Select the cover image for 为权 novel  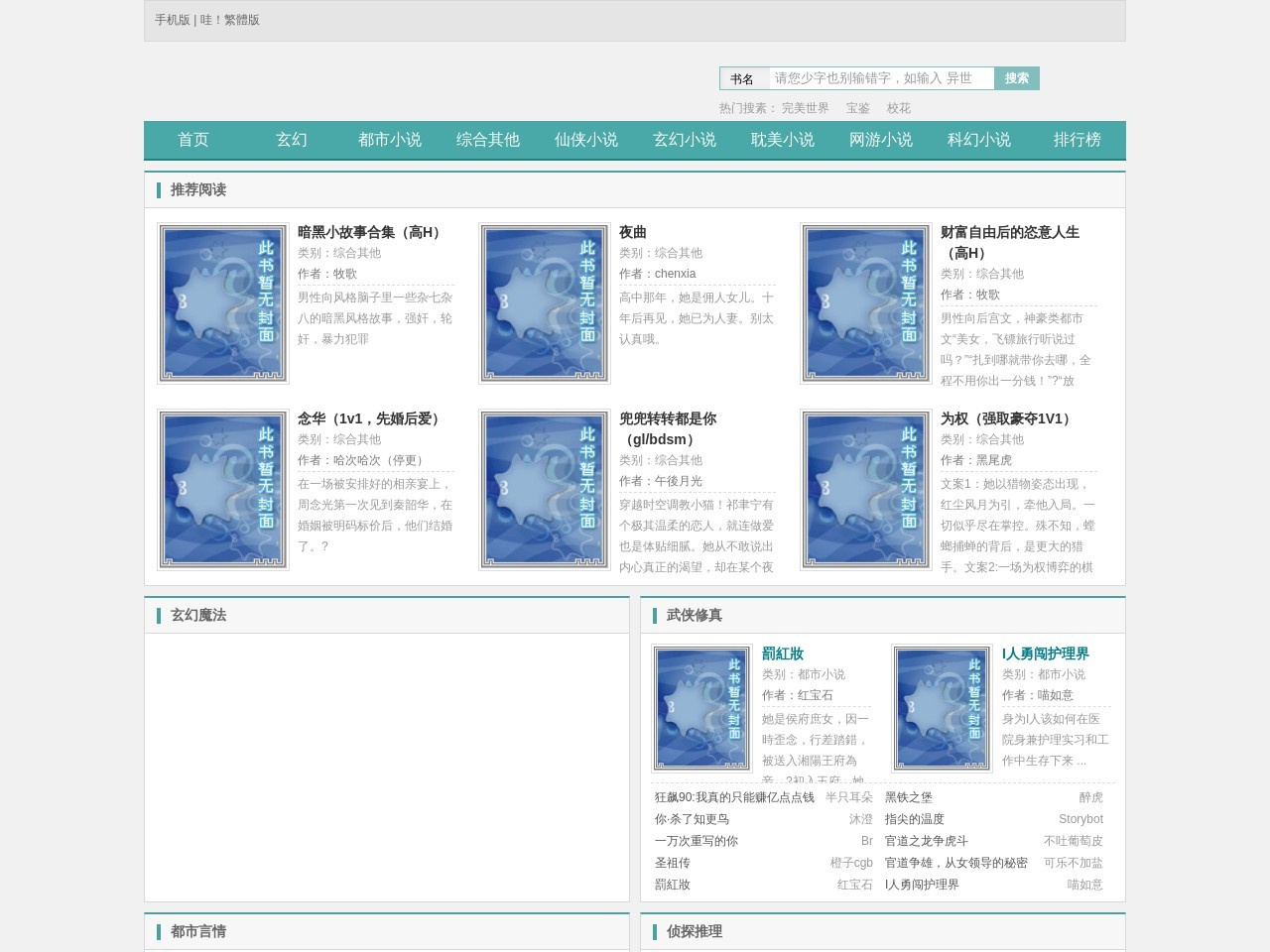[865, 490]
